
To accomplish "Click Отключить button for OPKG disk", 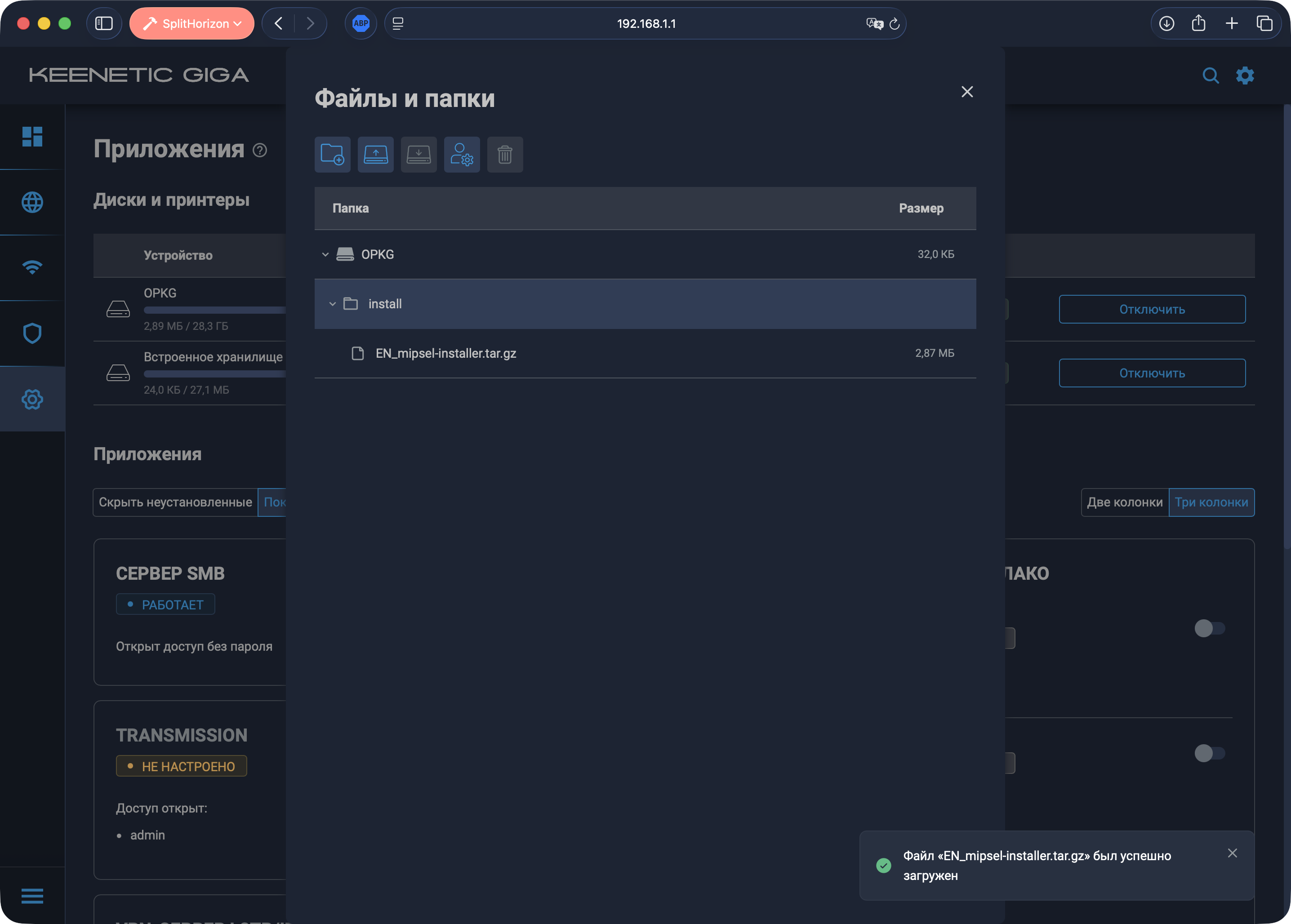I will pyautogui.click(x=1152, y=309).
